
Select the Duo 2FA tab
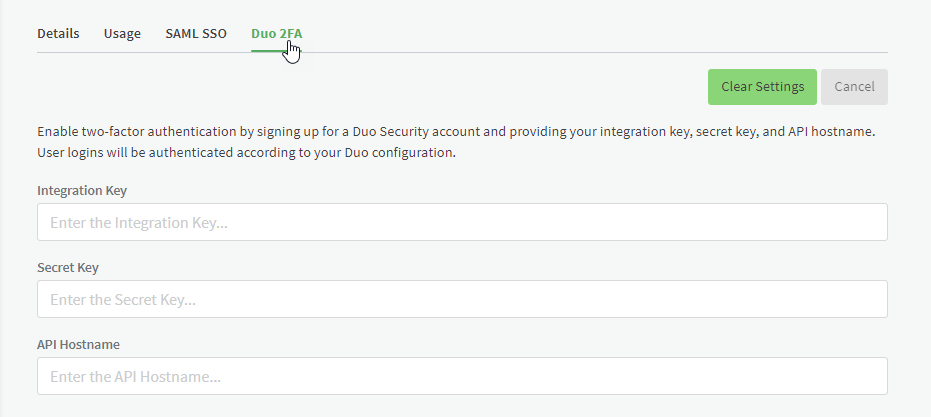(277, 34)
